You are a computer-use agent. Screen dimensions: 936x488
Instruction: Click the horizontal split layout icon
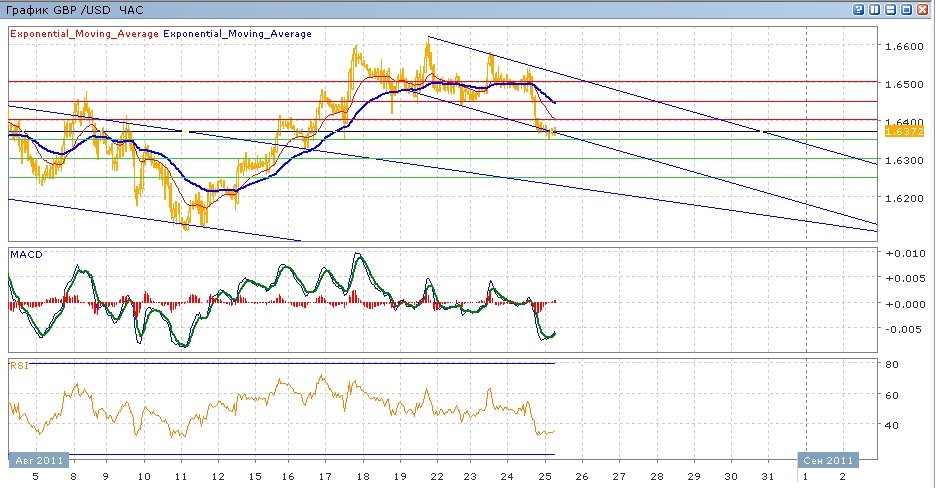click(891, 9)
